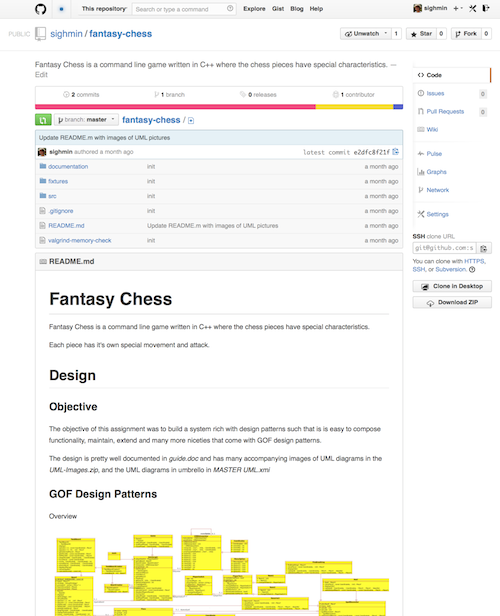The width and height of the screenshot is (500, 616).
Task: Click the pink language bar segment
Action: click(x=175, y=107)
